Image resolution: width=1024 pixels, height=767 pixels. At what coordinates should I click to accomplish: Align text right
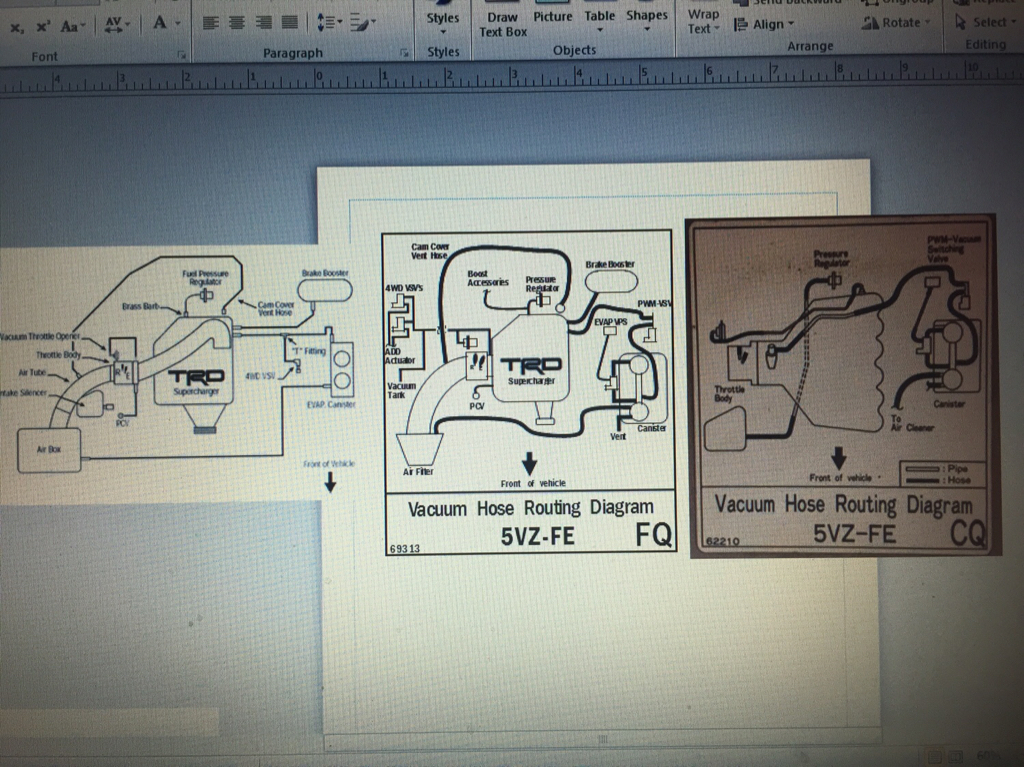click(x=263, y=23)
